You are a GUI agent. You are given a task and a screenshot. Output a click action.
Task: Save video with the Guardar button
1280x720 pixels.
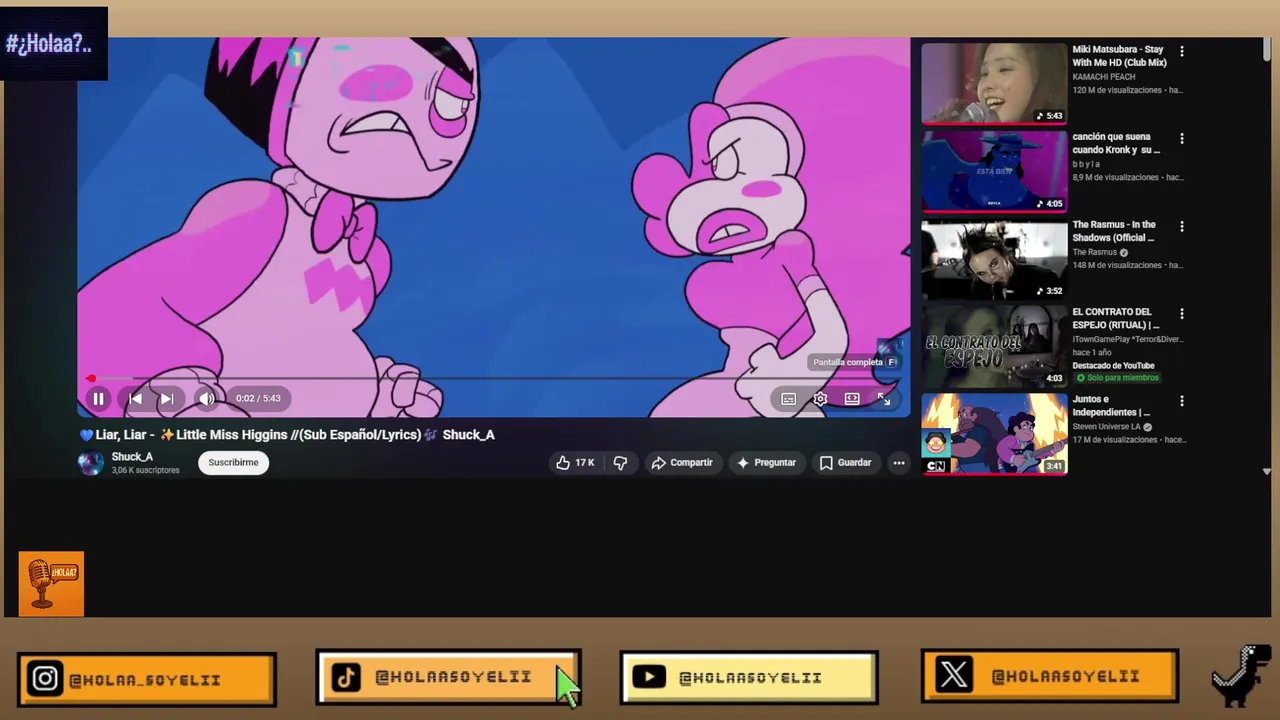tap(845, 462)
